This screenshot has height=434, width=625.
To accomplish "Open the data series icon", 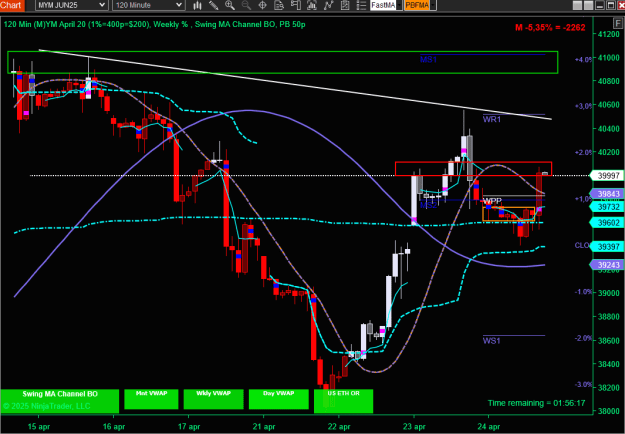I will click(x=312, y=5).
